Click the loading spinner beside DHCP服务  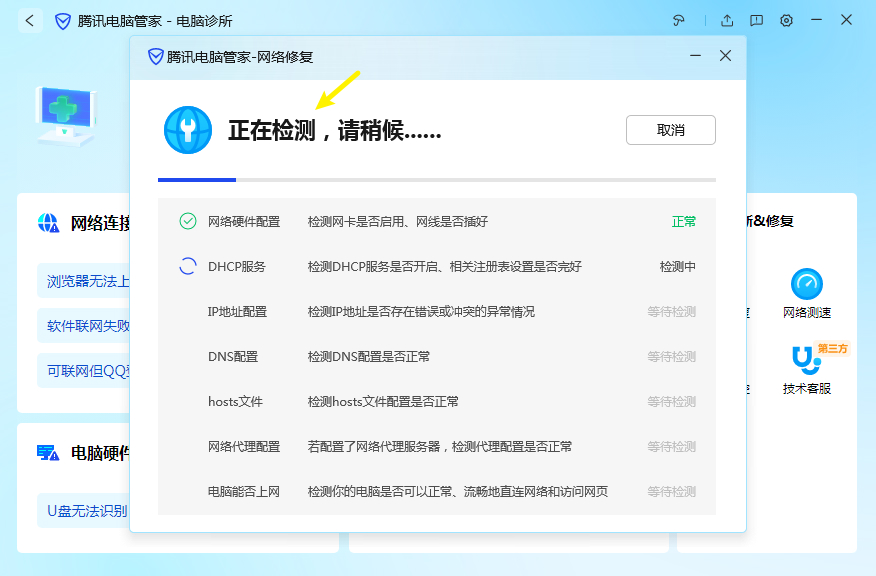pos(188,266)
